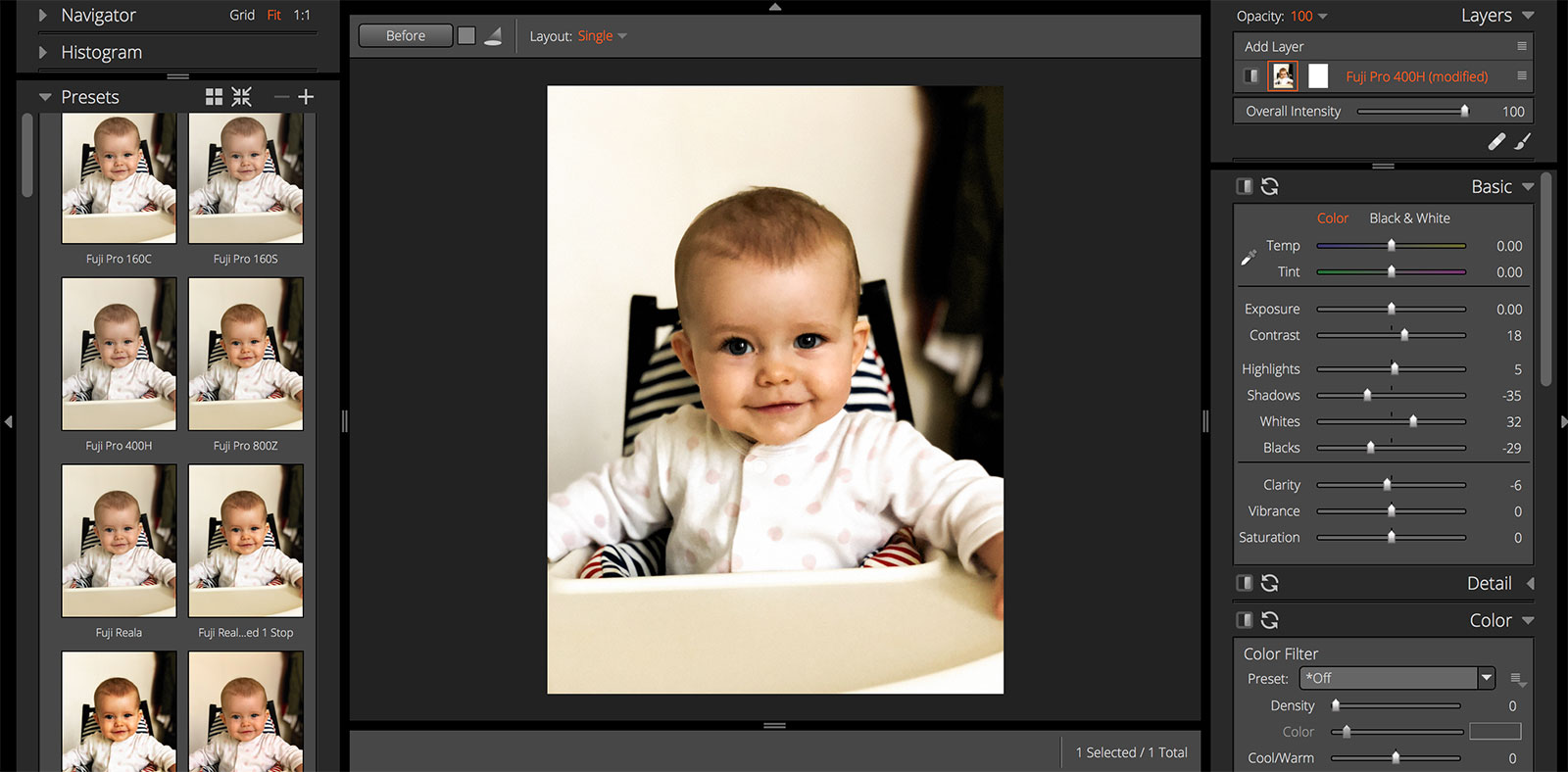Apply the Fuji Pro 800Z preset thumbnail

(x=246, y=354)
